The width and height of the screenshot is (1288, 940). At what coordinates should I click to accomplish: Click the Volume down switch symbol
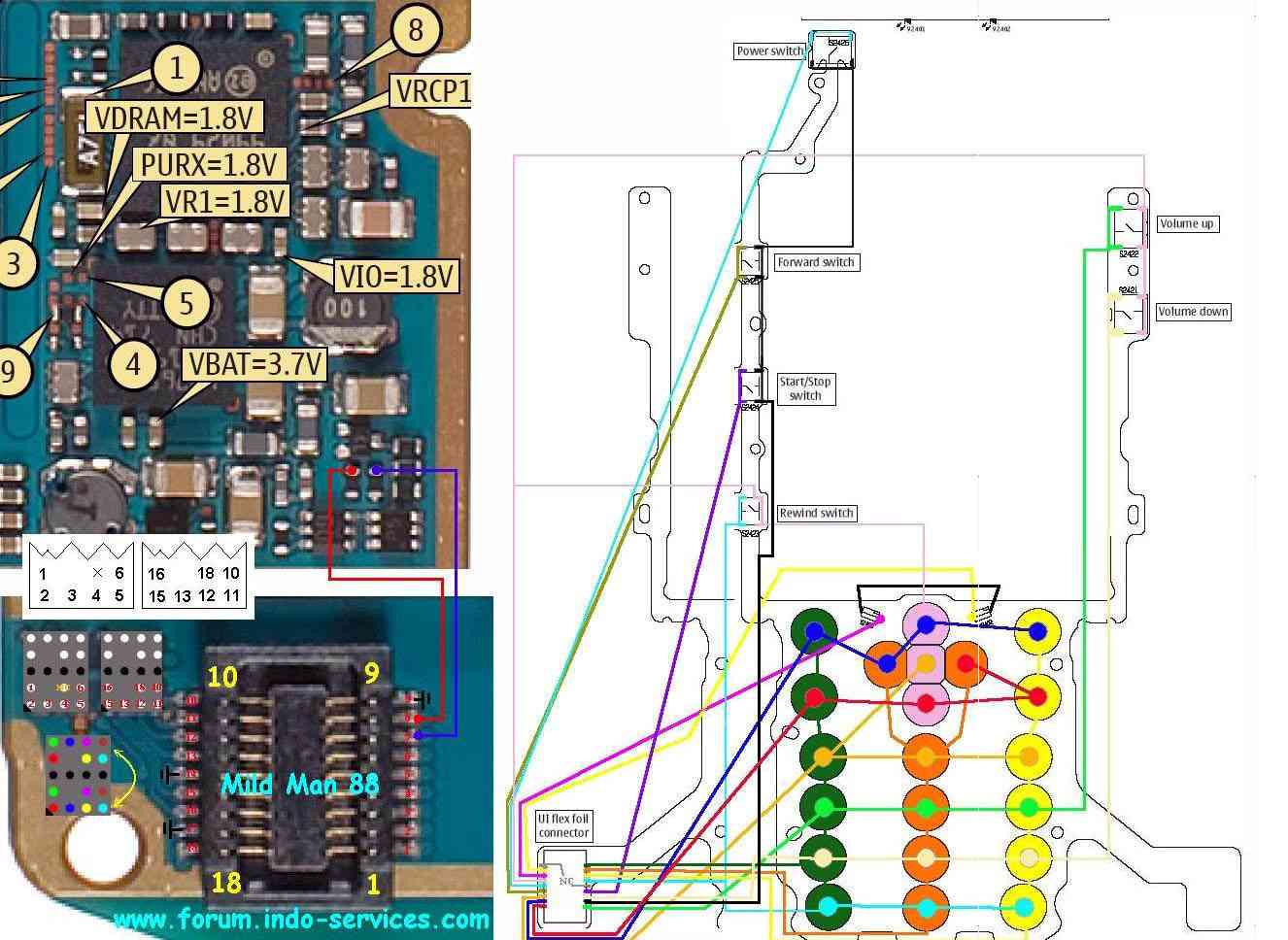point(1127,314)
